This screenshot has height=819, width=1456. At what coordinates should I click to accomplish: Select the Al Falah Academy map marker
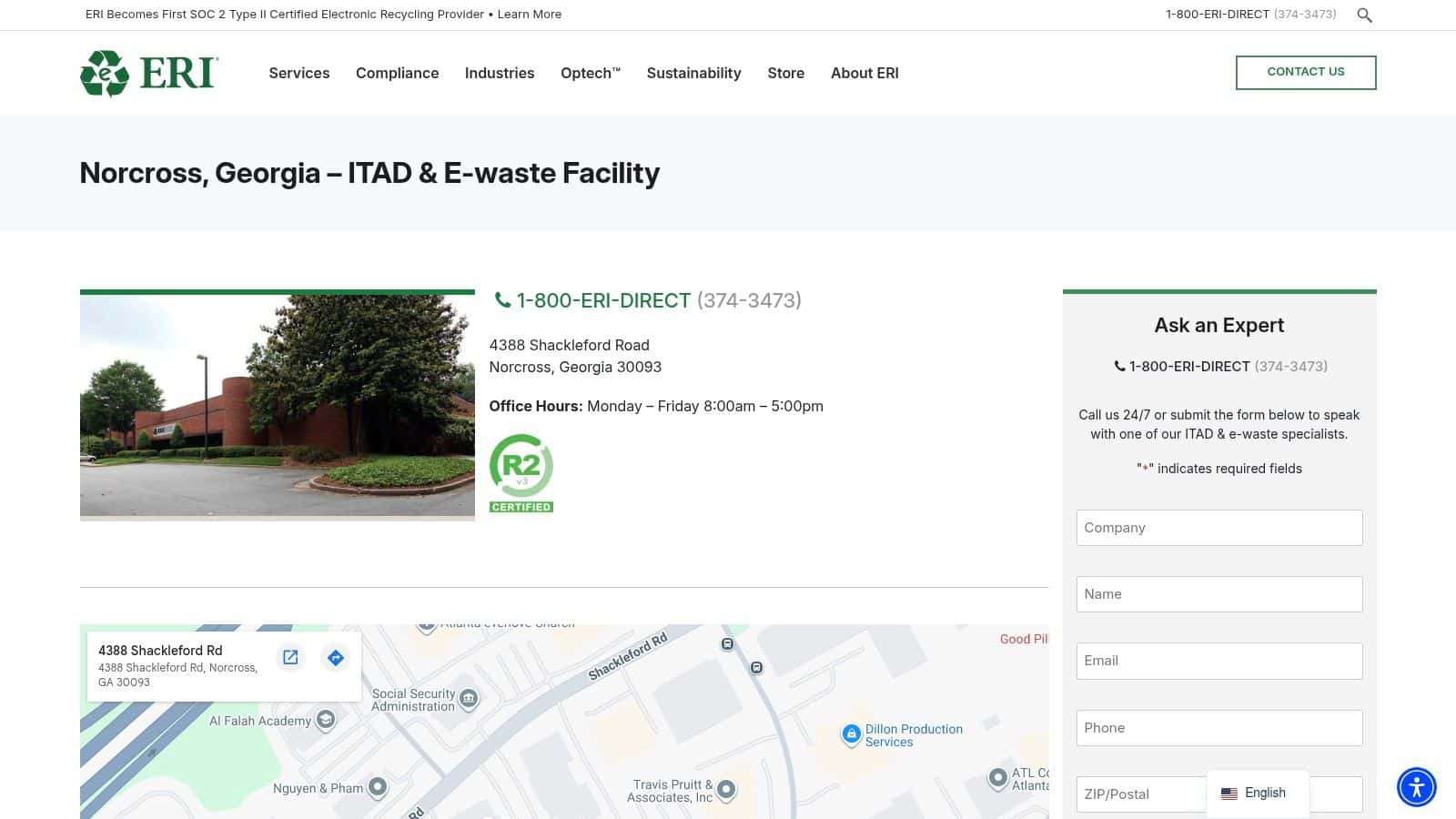[x=326, y=721]
